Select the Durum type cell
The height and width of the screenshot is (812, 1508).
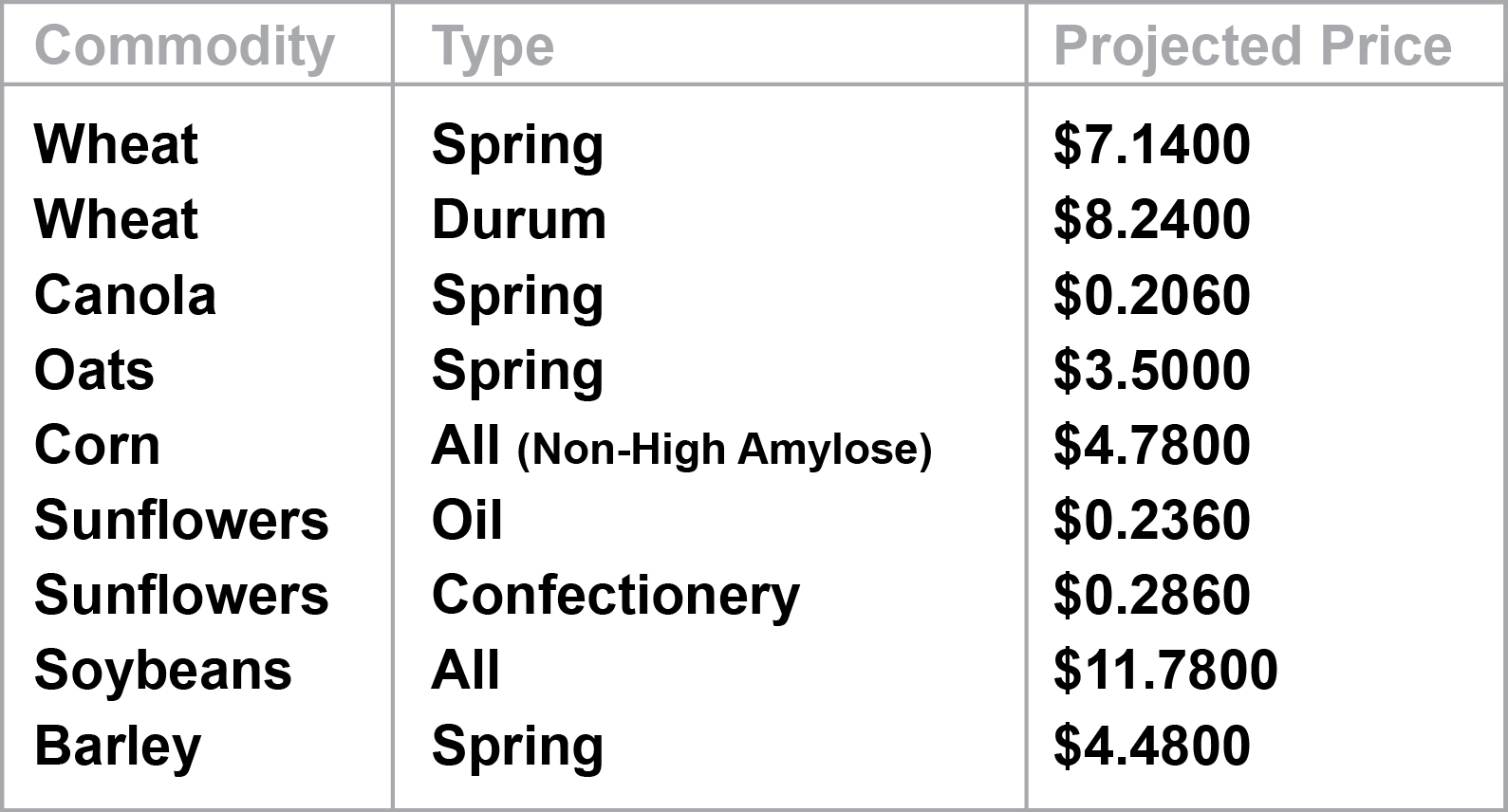coord(519,220)
